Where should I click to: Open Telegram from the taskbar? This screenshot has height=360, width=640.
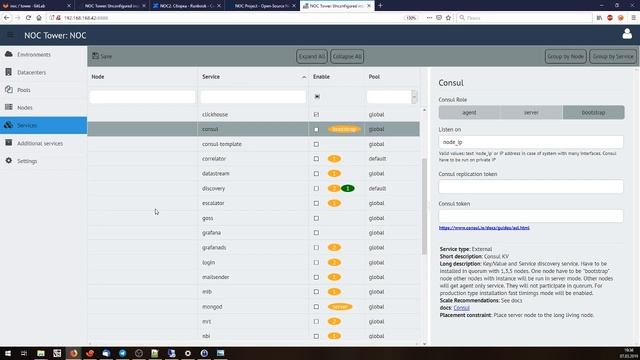[x=122, y=353]
